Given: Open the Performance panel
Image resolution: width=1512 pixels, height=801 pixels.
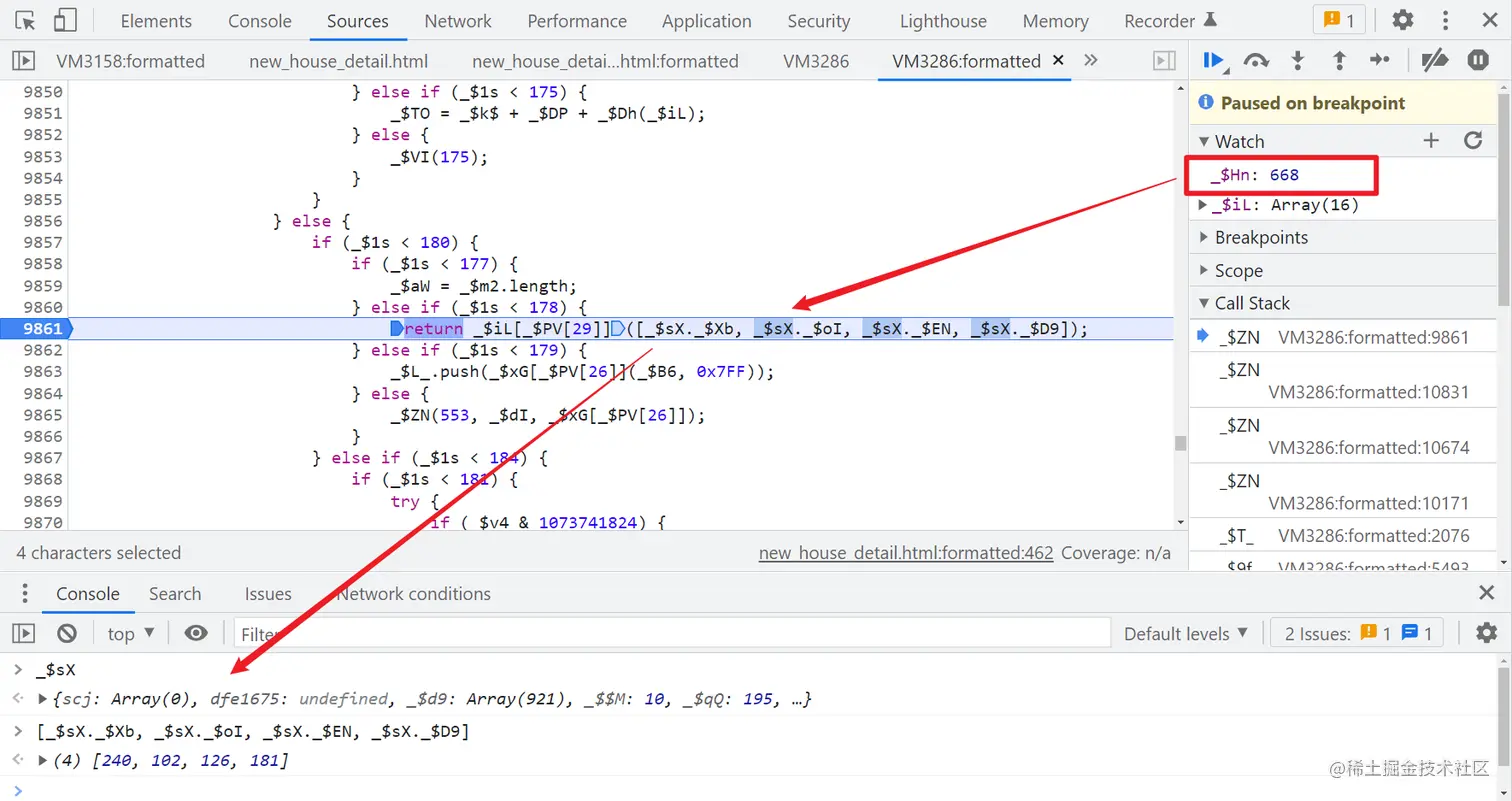Looking at the screenshot, I should point(577,21).
